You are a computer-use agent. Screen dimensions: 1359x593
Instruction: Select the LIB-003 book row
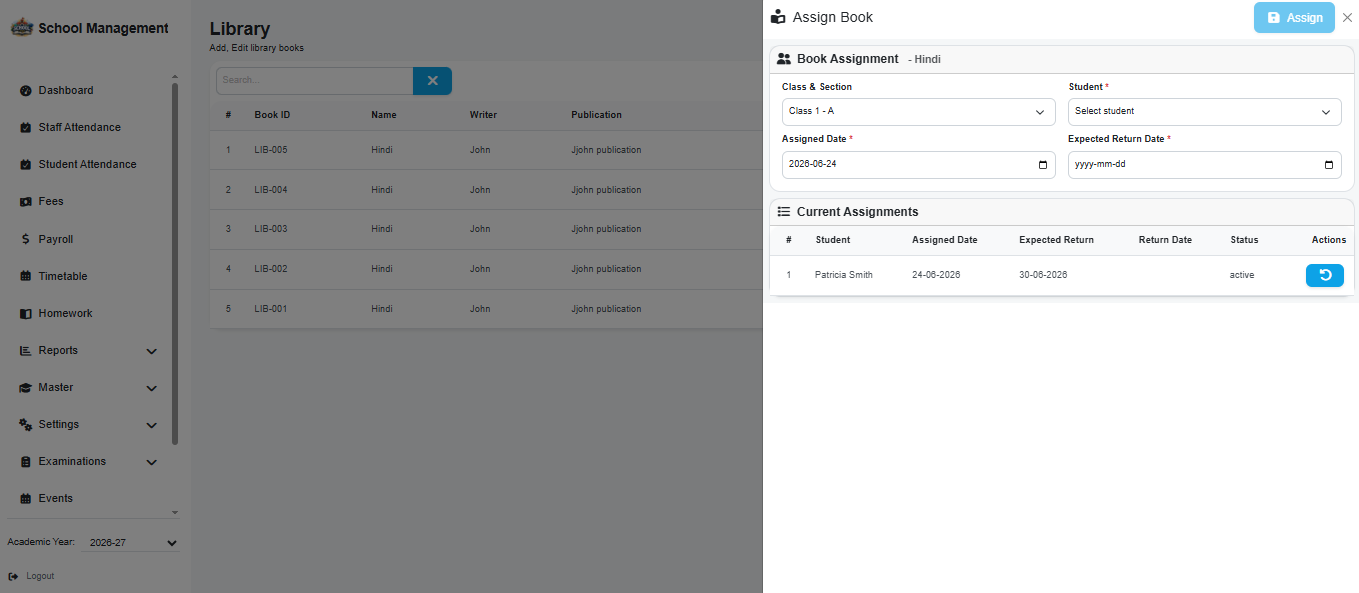pos(486,229)
